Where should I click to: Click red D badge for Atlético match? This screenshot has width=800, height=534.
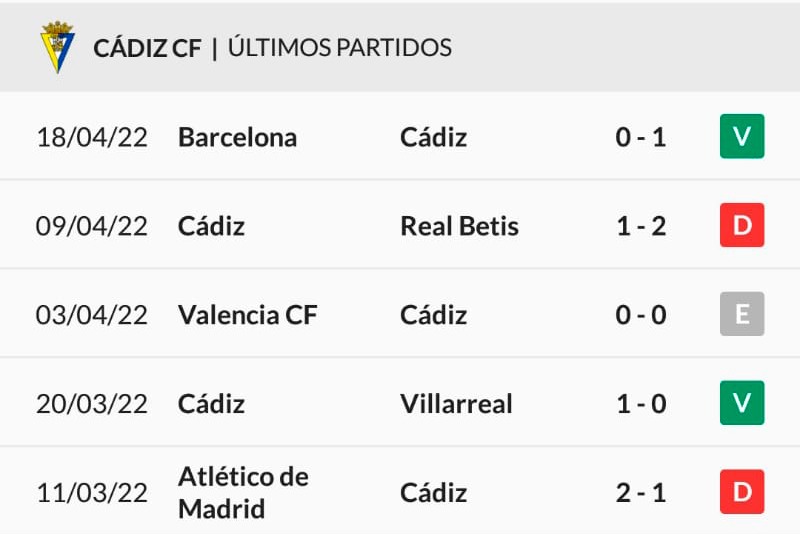tap(742, 492)
